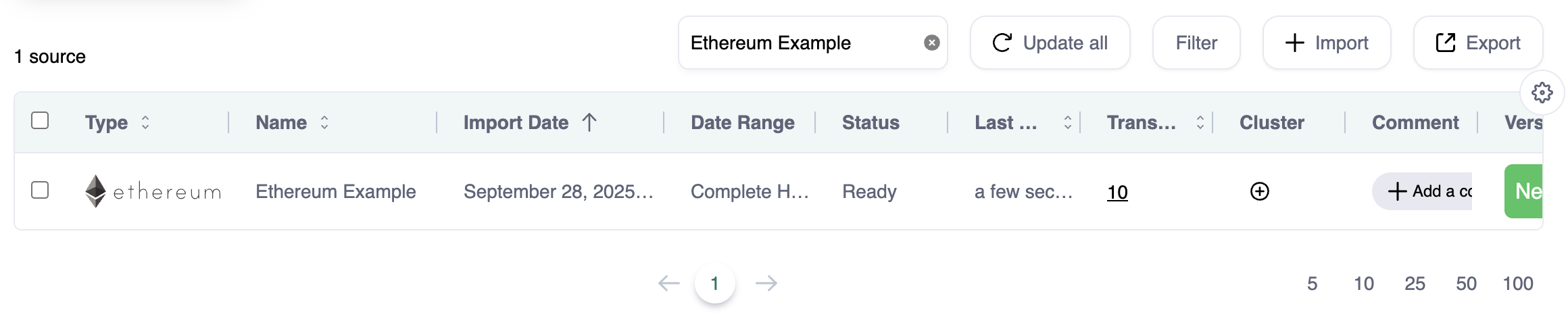Screen dimensions: 1568x319
Task: Sort by Type column
Action: [145, 122]
